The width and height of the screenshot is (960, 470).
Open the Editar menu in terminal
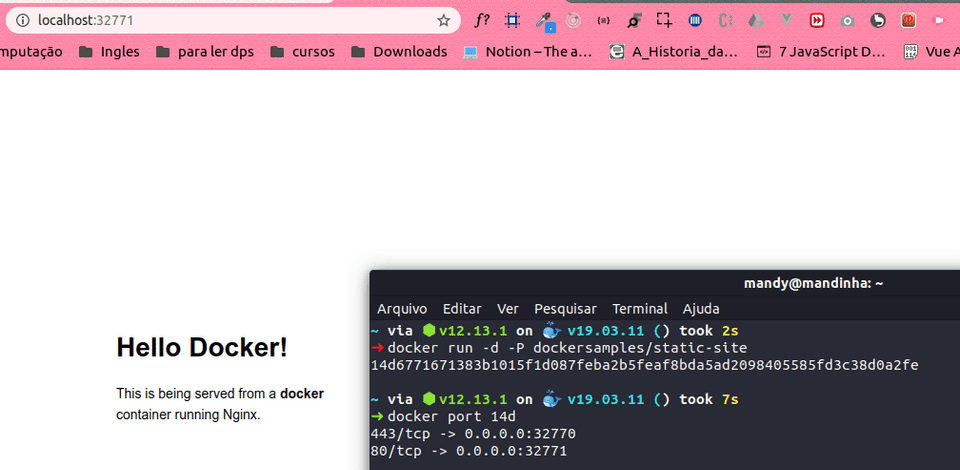[x=462, y=308]
